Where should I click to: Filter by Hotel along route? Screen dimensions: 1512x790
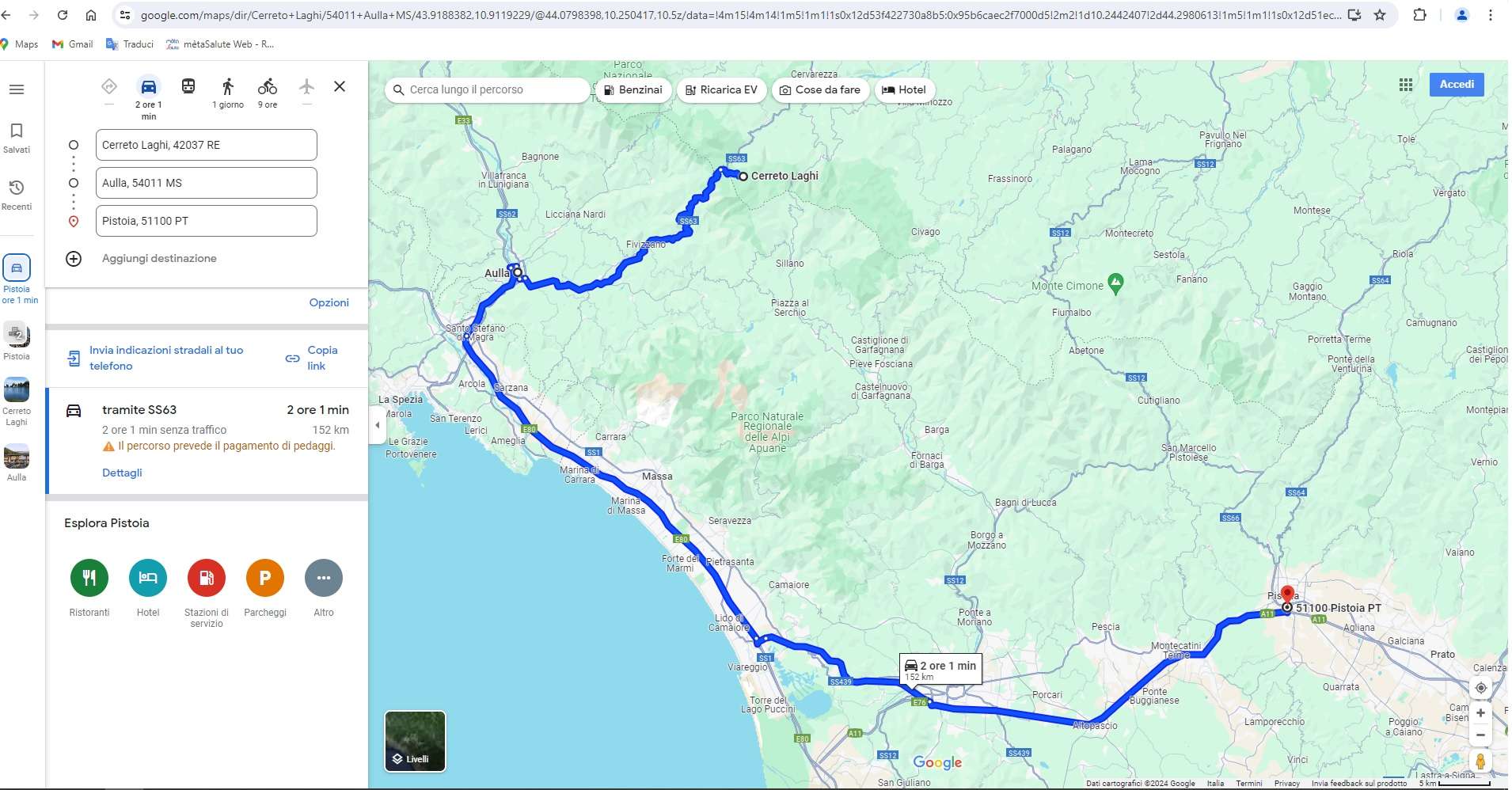(x=904, y=89)
